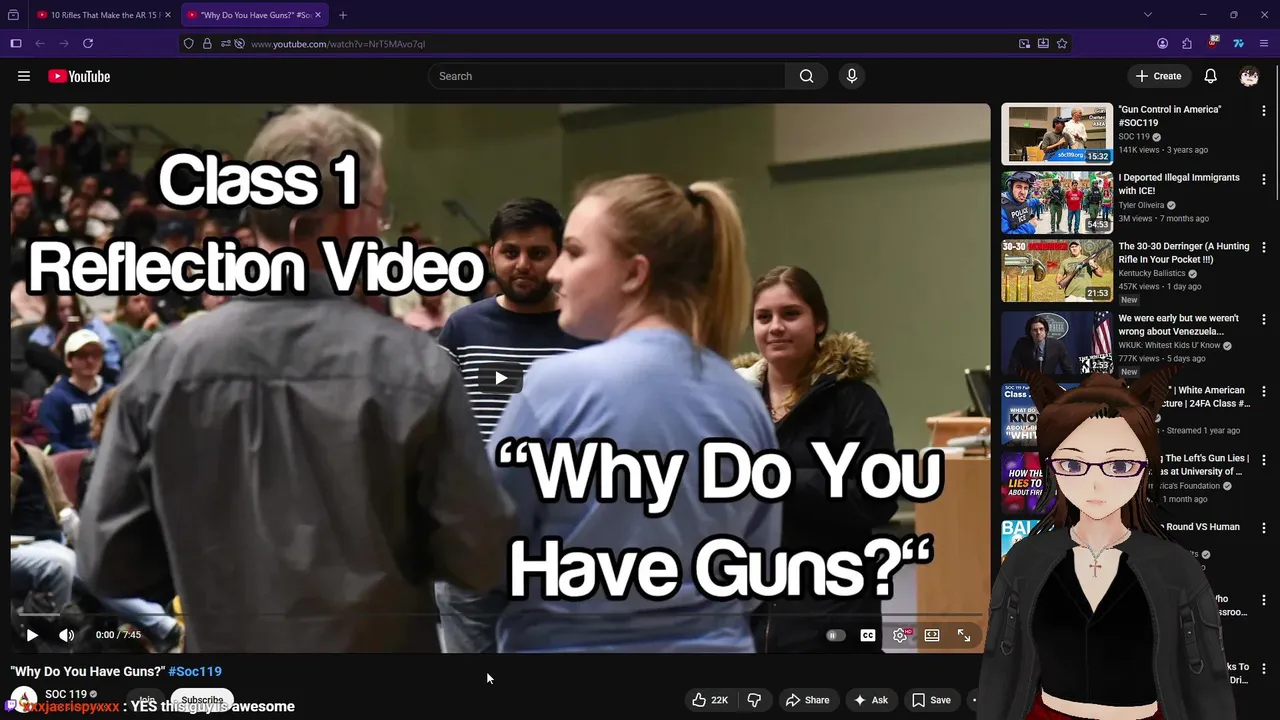The image size is (1280, 720).
Task: Click the search magnifier button
Action: coord(806,76)
